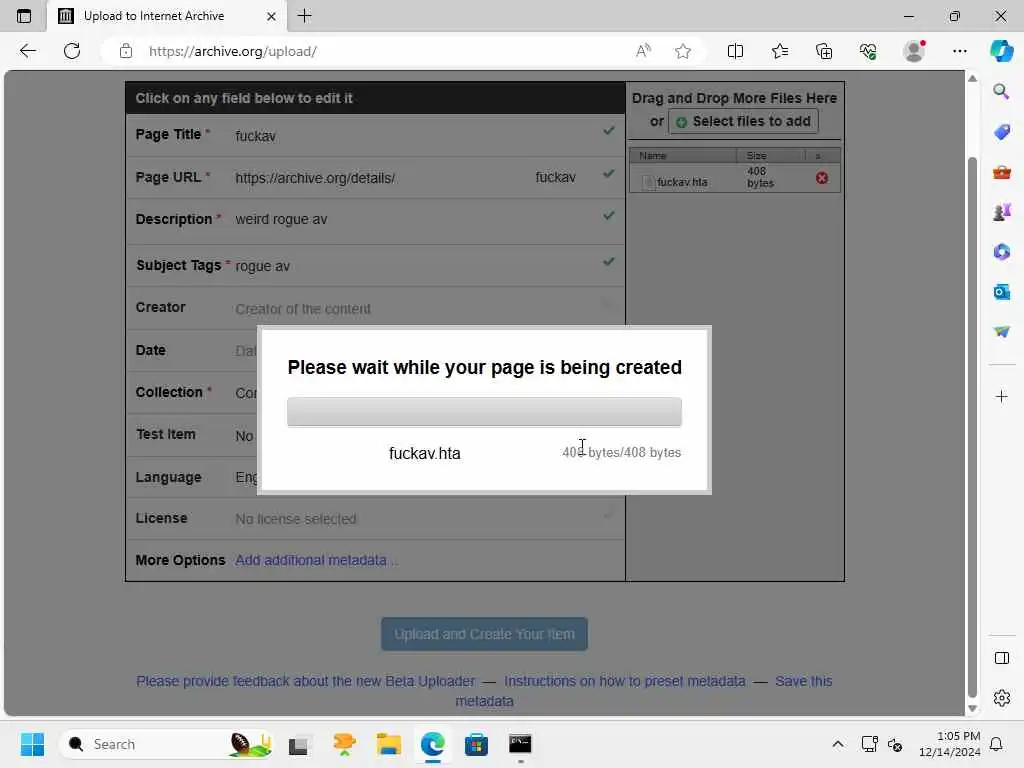
Task: Open Instructions on how to preset metadata
Action: coord(624,681)
